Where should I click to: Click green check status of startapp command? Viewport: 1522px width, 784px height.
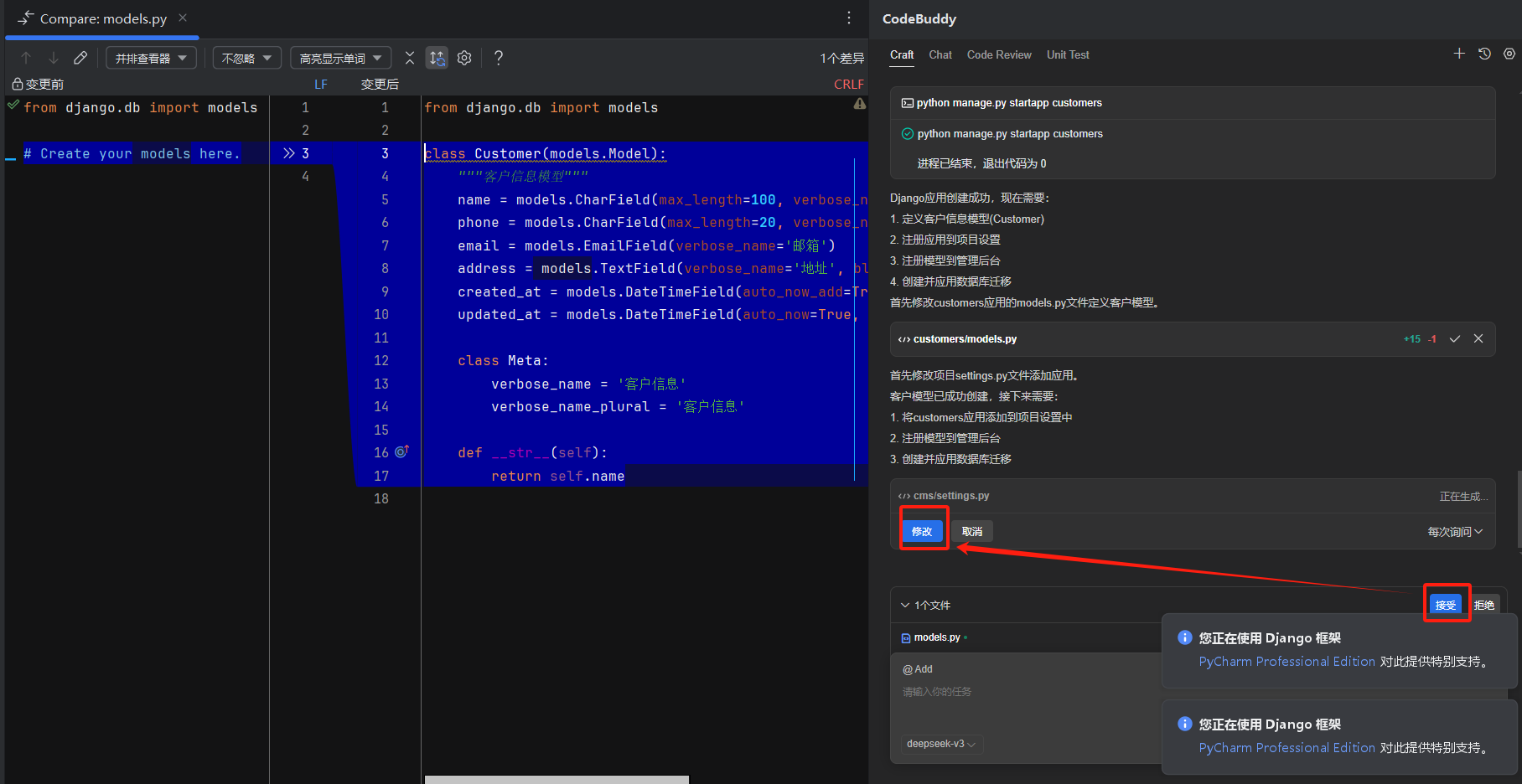(x=907, y=134)
